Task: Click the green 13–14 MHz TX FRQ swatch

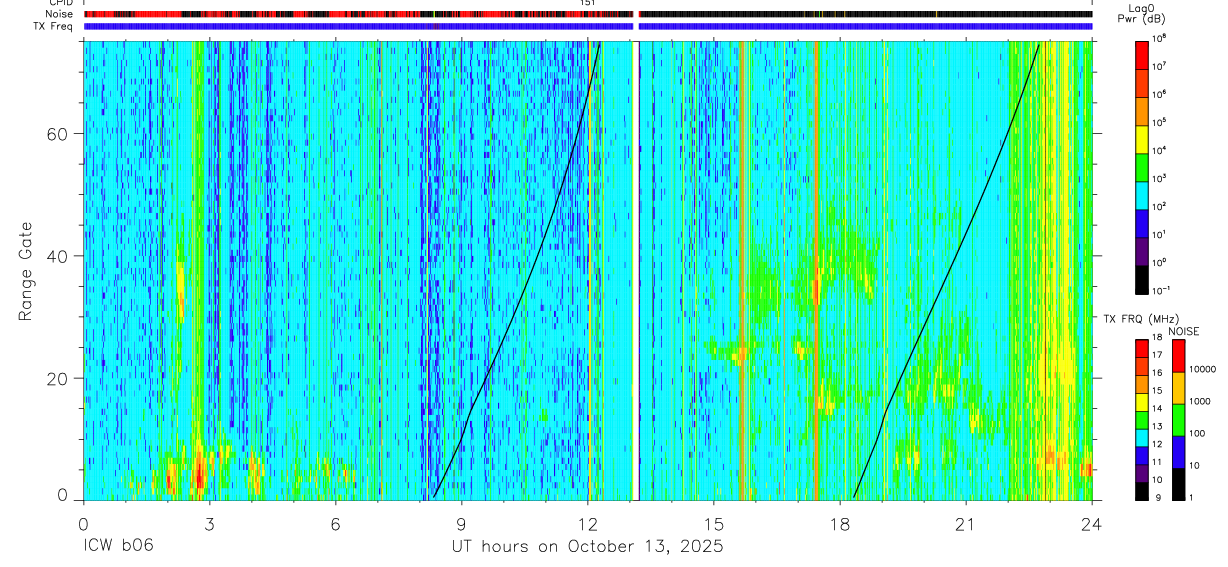Action: coord(1141,420)
